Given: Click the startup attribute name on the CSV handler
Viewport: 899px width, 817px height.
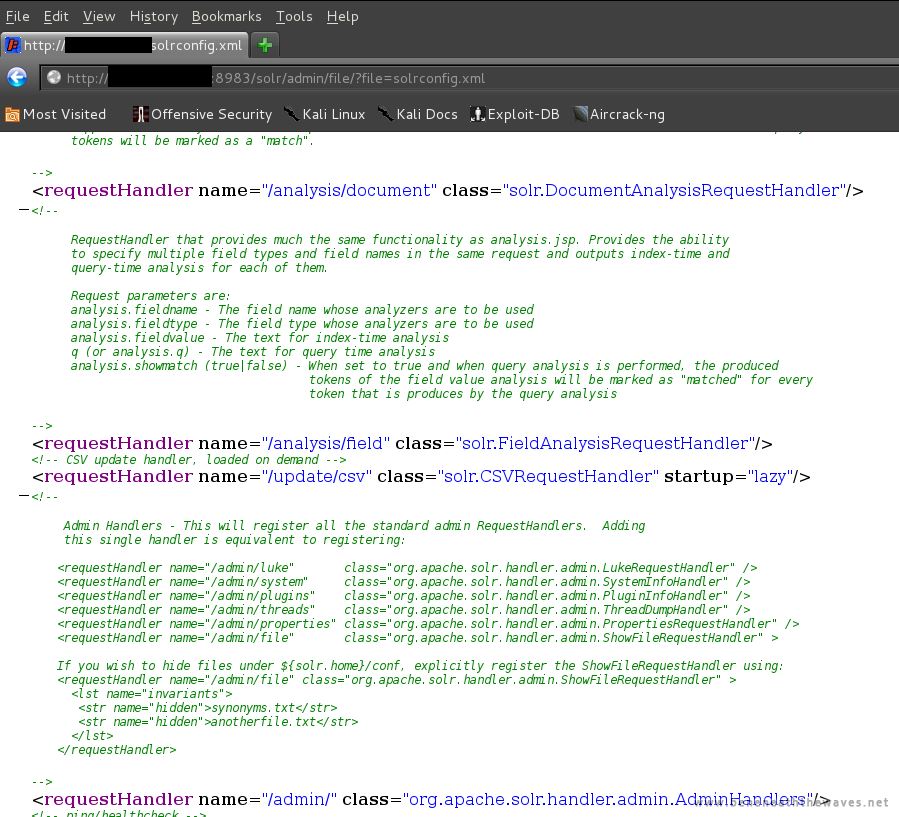Looking at the screenshot, I should [697, 476].
